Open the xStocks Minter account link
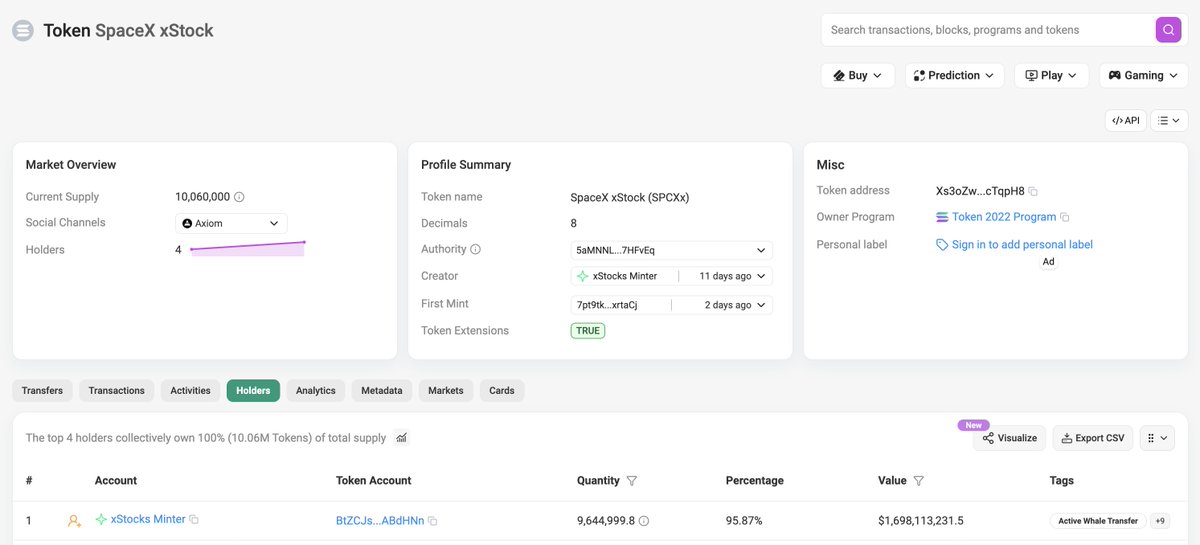 coord(148,520)
